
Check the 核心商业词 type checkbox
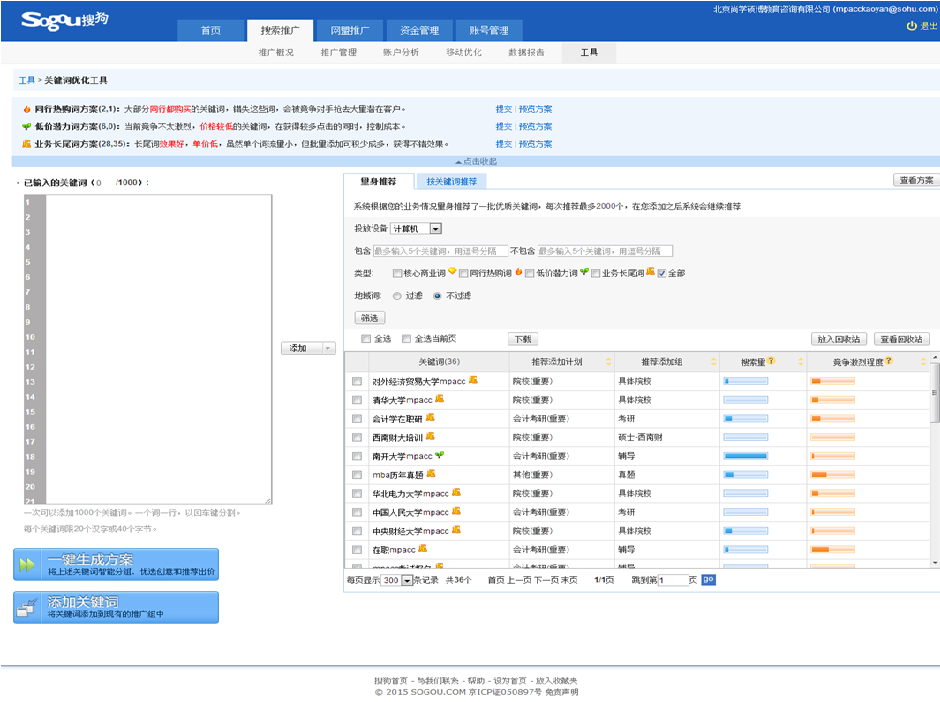(x=398, y=273)
